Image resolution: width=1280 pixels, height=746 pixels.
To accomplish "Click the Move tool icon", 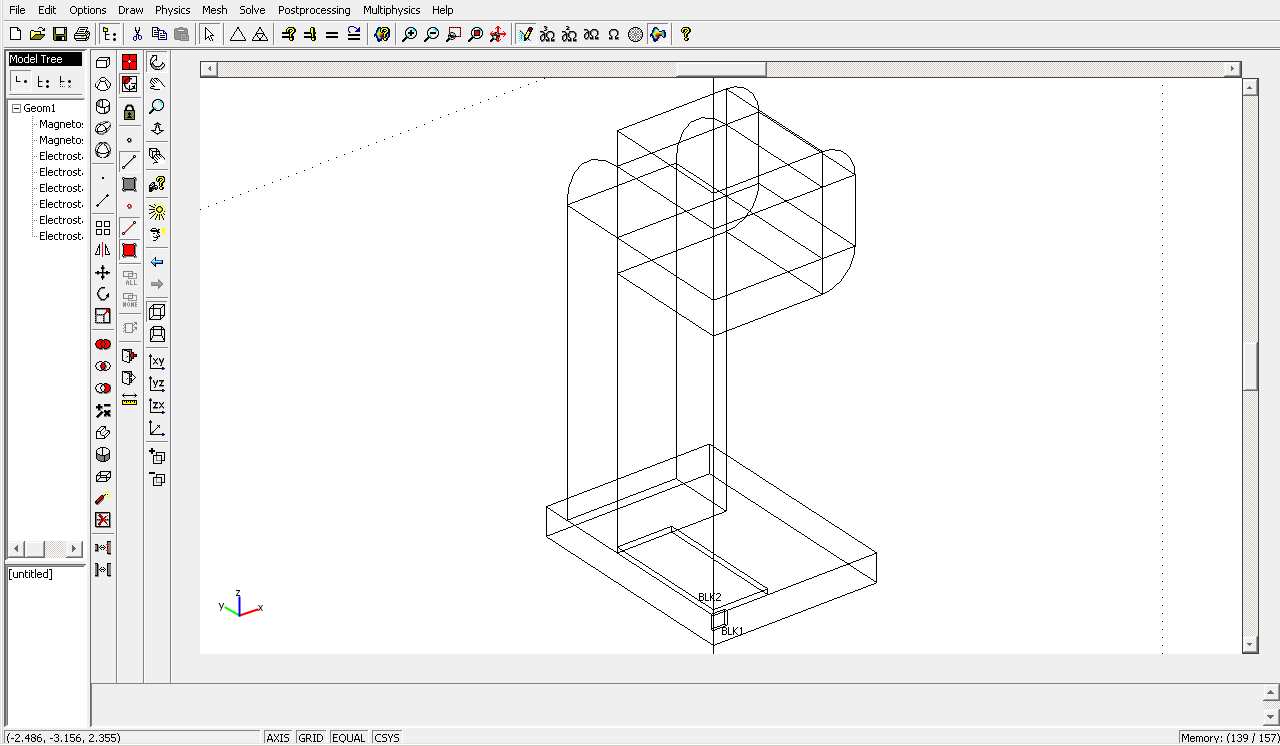I will pyautogui.click(x=103, y=272).
